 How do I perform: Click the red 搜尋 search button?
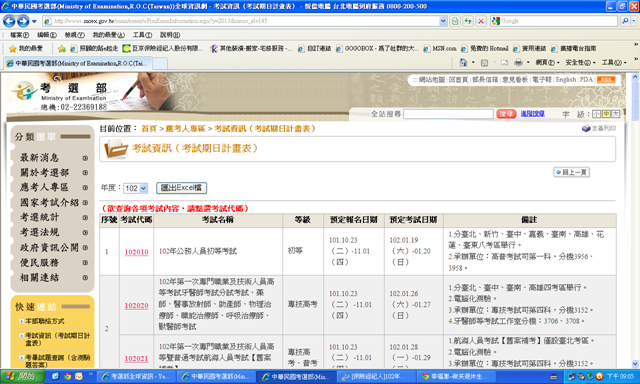(506, 114)
